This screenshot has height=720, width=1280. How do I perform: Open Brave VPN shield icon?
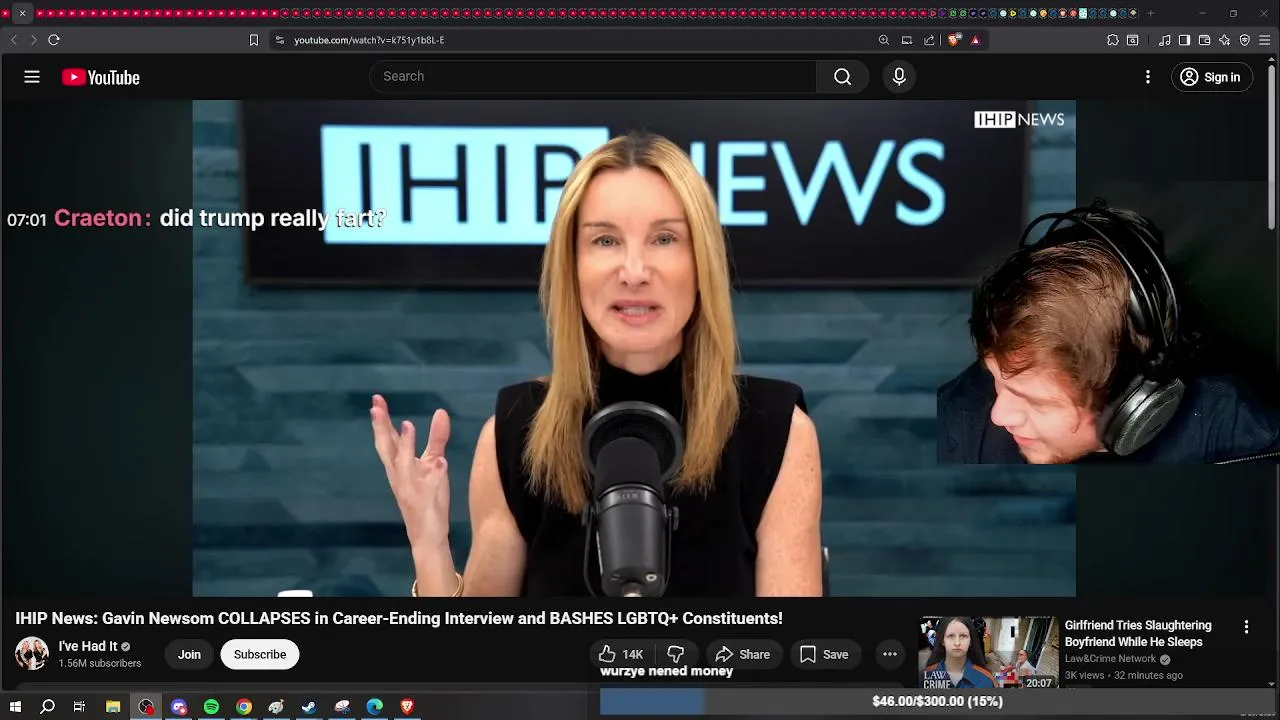(x=1245, y=40)
